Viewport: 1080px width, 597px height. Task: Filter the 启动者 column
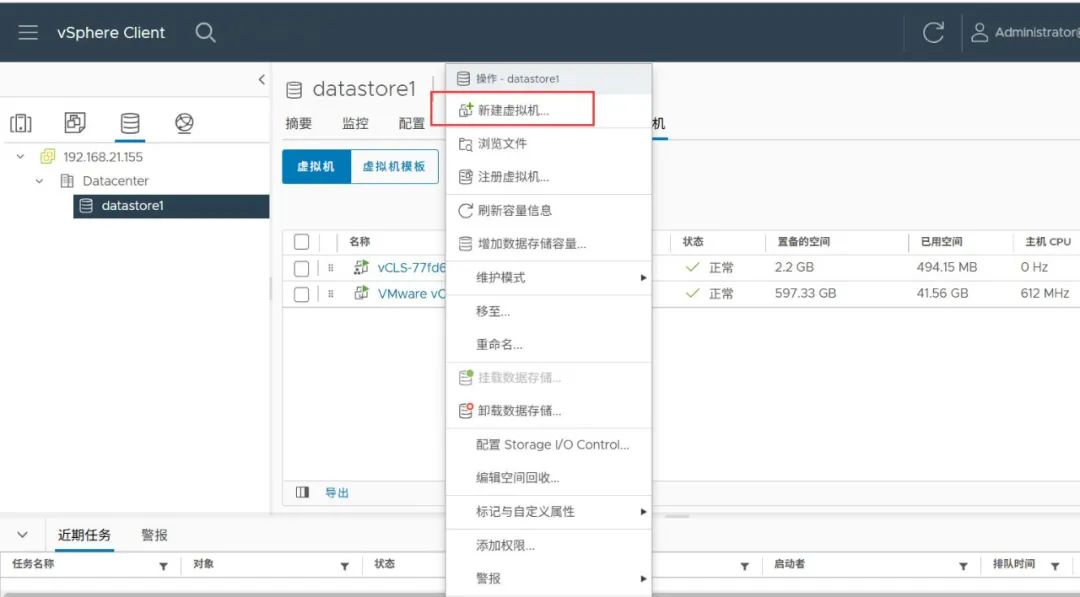click(963, 566)
